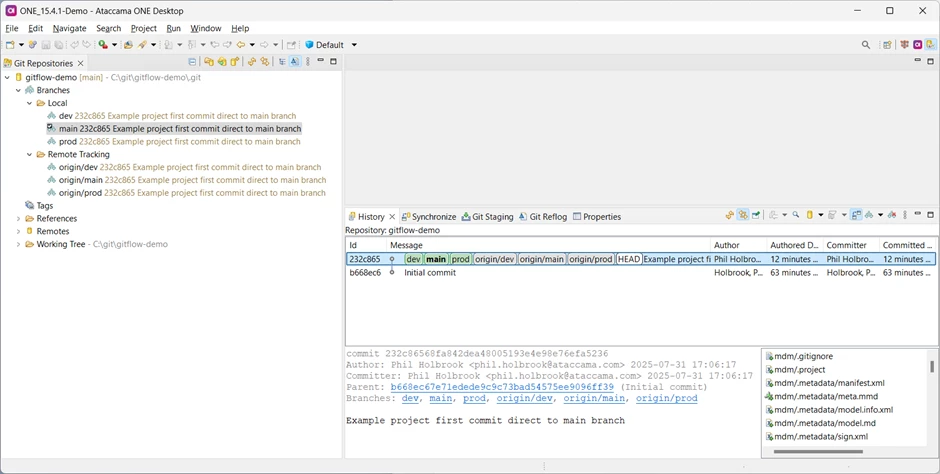Click the Open Perspective icon

click(887, 45)
